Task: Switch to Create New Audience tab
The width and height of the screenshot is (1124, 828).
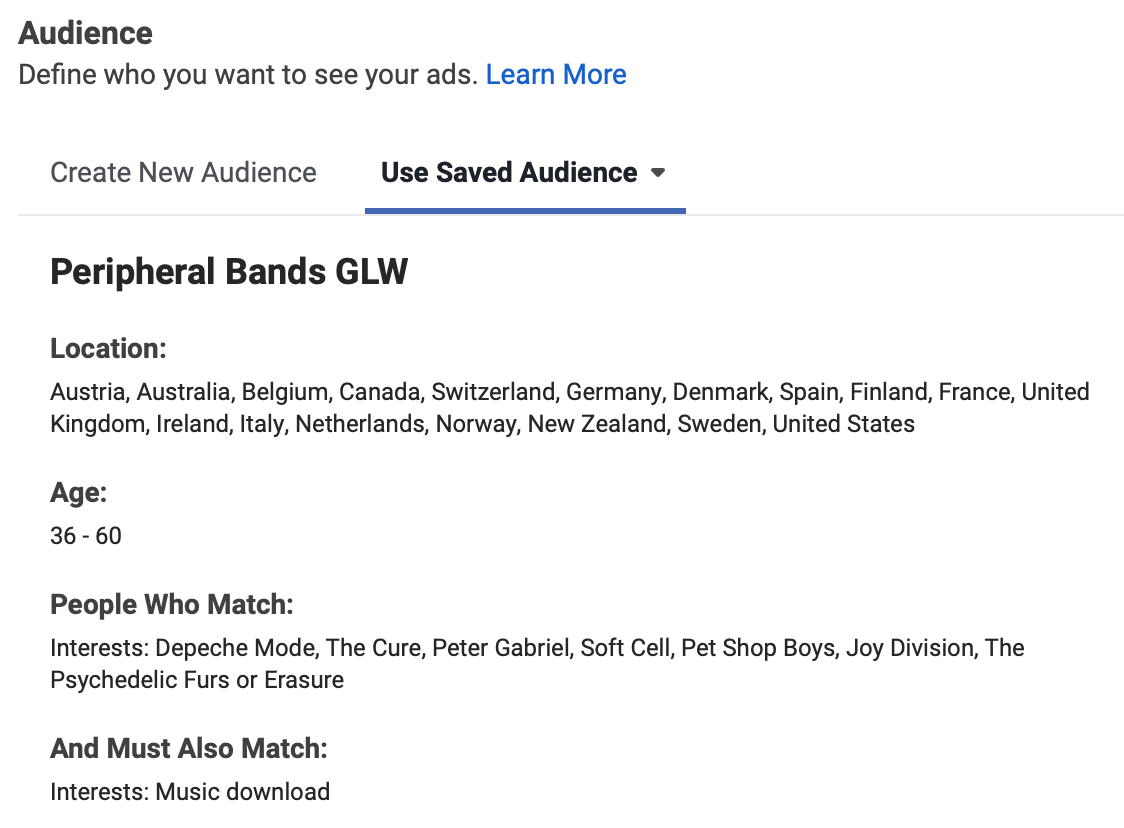Action: [183, 173]
